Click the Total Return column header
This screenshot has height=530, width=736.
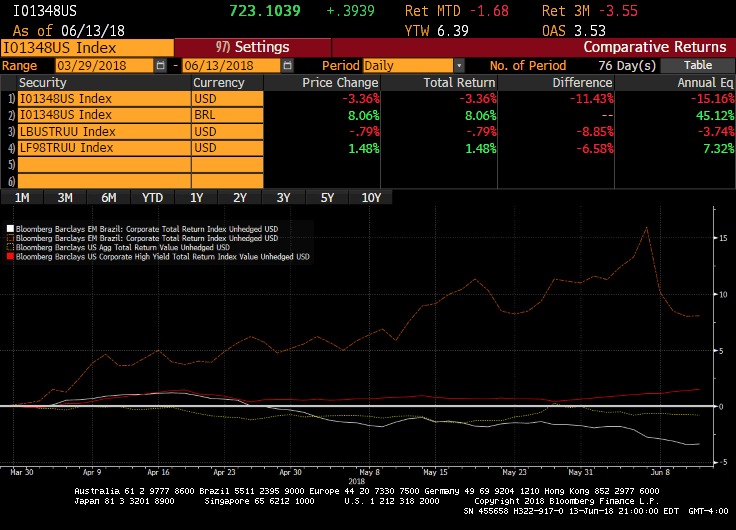pos(439,83)
